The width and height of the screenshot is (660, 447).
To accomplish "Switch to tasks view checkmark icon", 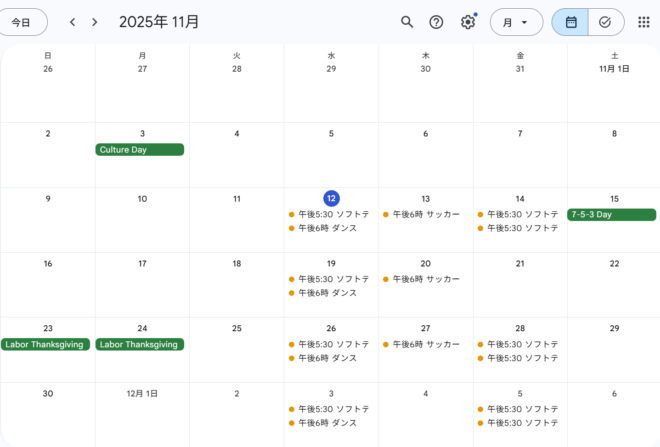I will click(x=605, y=22).
